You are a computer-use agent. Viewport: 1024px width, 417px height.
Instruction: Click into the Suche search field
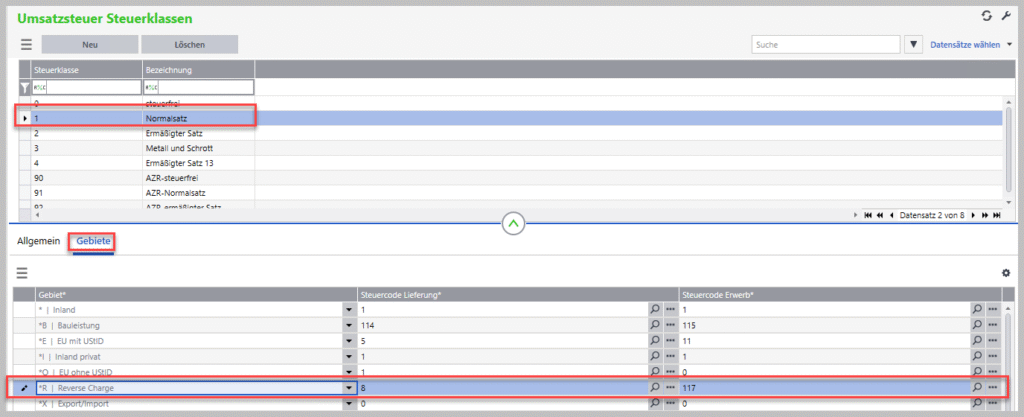click(x=824, y=45)
